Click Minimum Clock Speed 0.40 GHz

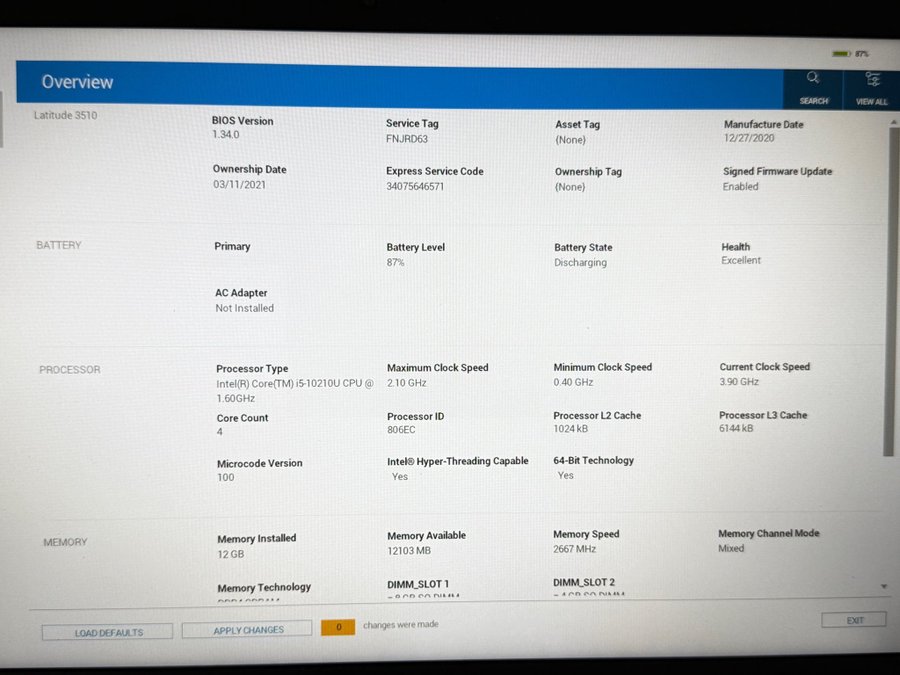(573, 382)
